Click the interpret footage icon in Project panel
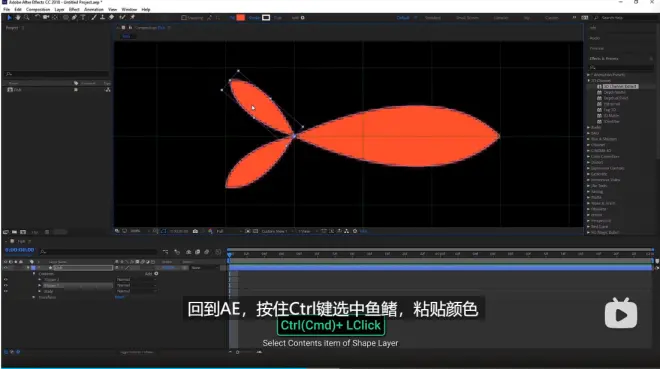The width and height of the screenshot is (660, 369). [5, 232]
